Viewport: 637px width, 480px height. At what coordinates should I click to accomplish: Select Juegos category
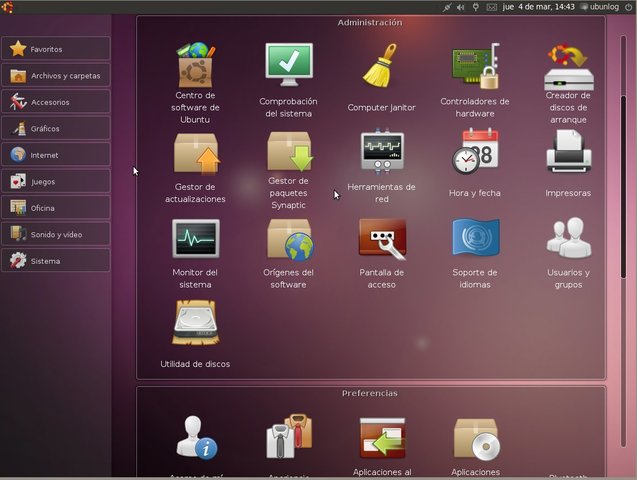(56, 181)
